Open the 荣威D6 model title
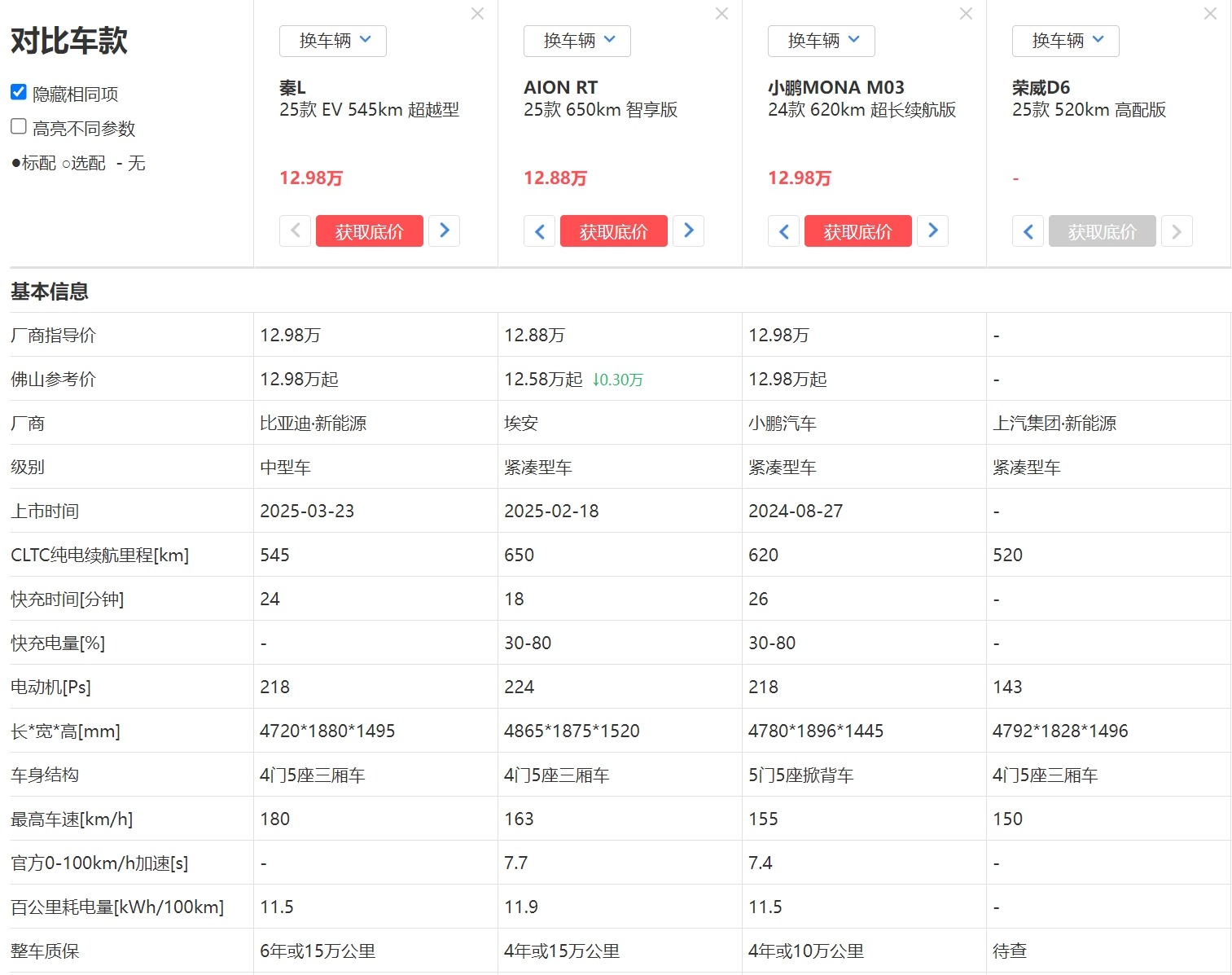This screenshot has height=975, width=1232. [1041, 87]
